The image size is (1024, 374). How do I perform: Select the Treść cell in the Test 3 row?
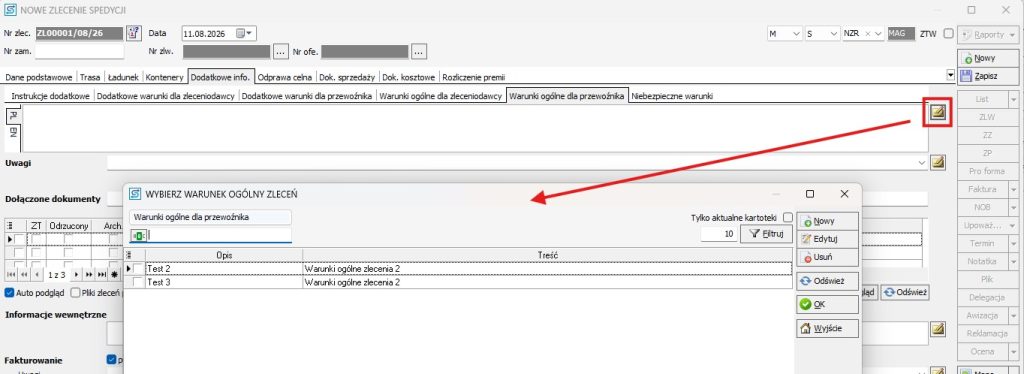(547, 283)
